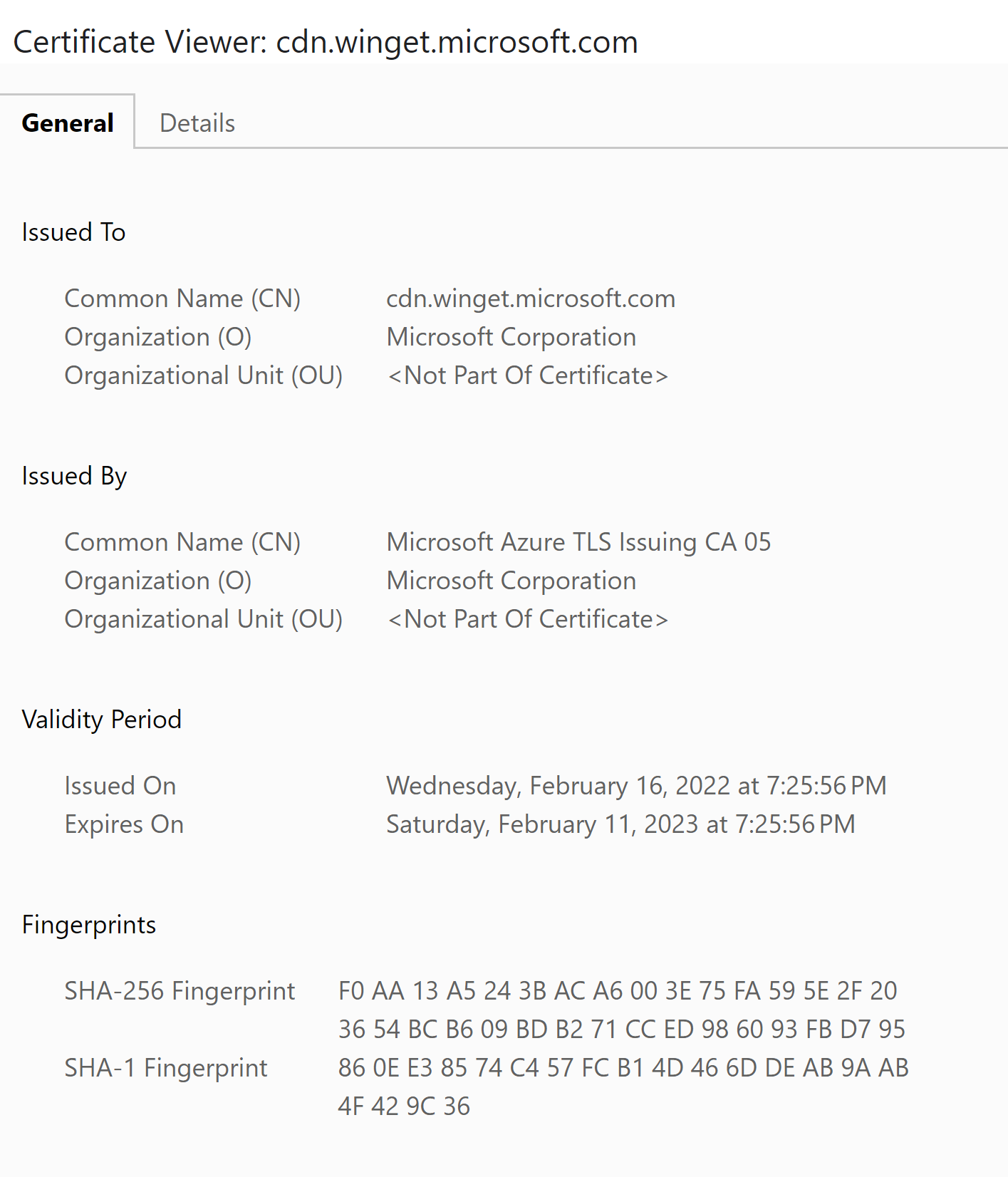This screenshot has height=1177, width=1008.
Task: Click the Organization value Microsoft Corporation under Issued To
Action: (511, 336)
